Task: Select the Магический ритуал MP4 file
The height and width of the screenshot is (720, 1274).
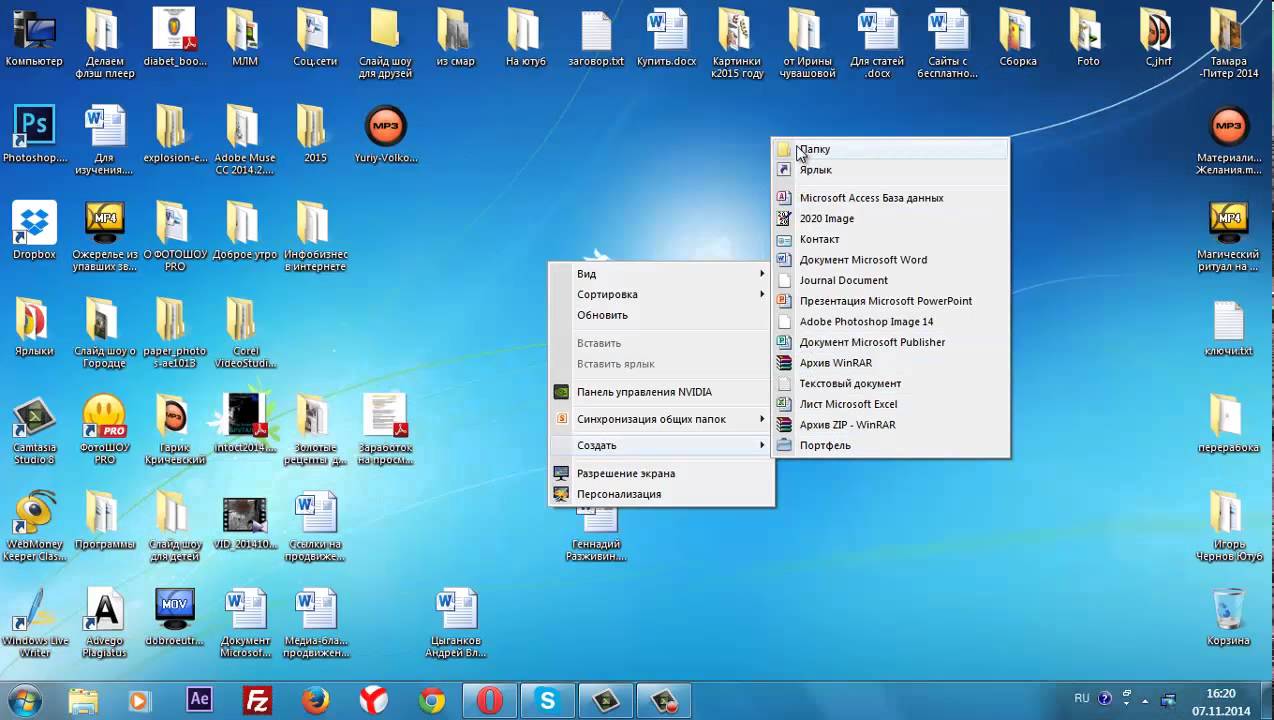Action: (x=1228, y=237)
